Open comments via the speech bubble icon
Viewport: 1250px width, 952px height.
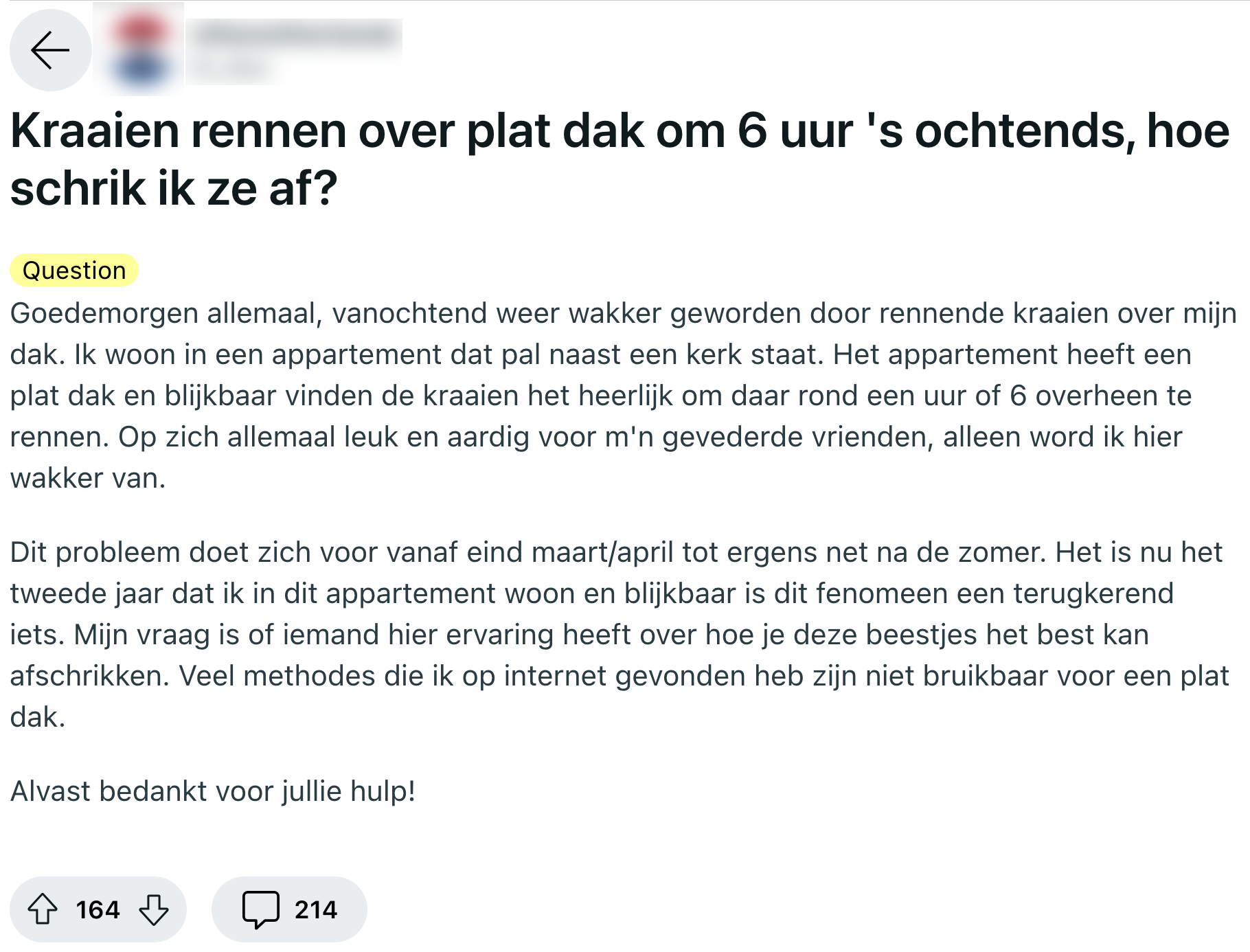point(260,909)
